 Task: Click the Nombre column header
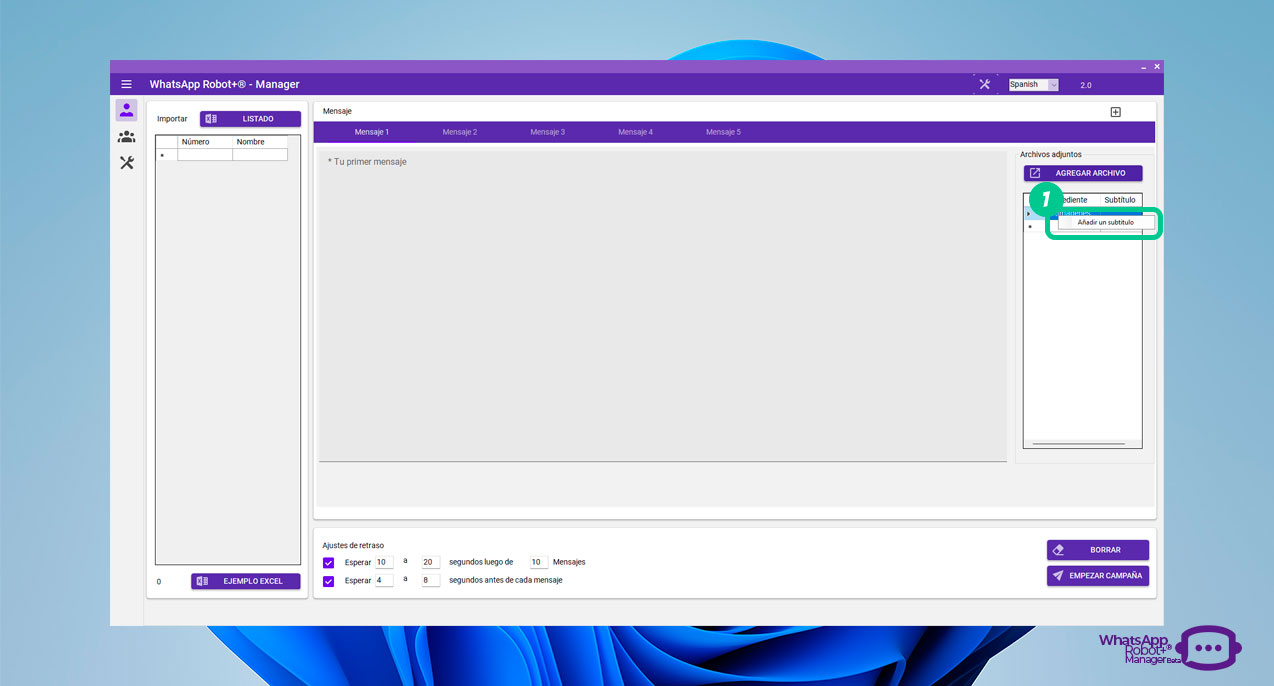click(x=260, y=142)
